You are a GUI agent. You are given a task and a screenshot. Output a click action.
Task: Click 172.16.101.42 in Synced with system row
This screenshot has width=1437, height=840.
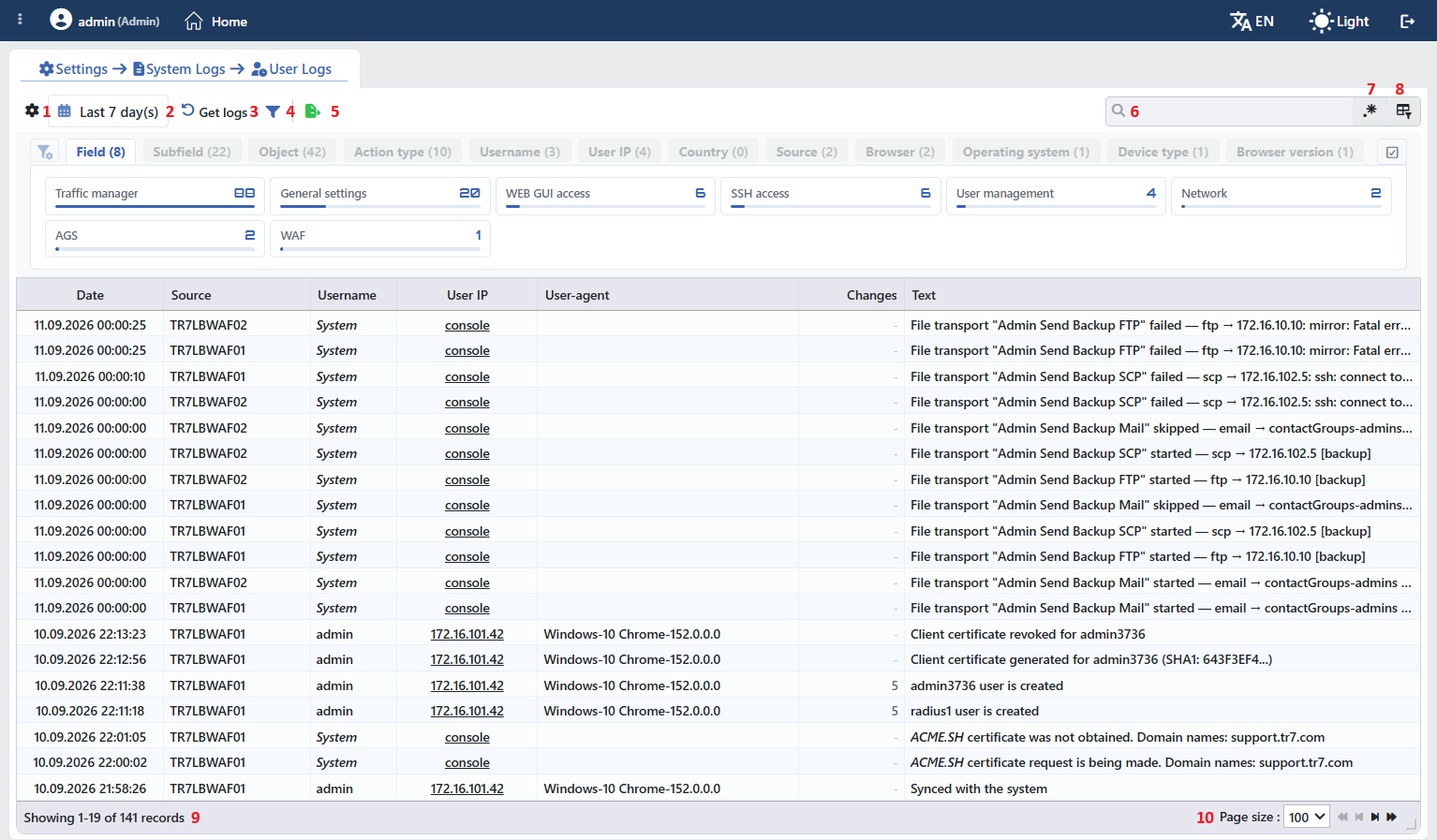click(467, 788)
